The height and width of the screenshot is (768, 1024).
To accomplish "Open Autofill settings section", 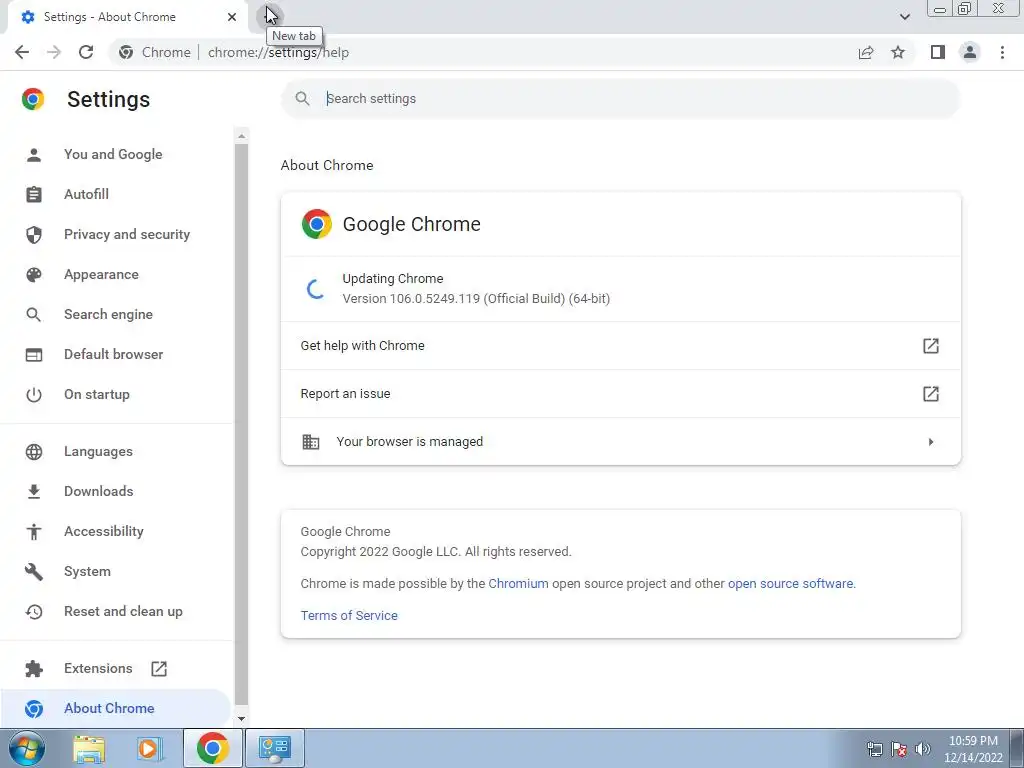I will click(86, 195).
